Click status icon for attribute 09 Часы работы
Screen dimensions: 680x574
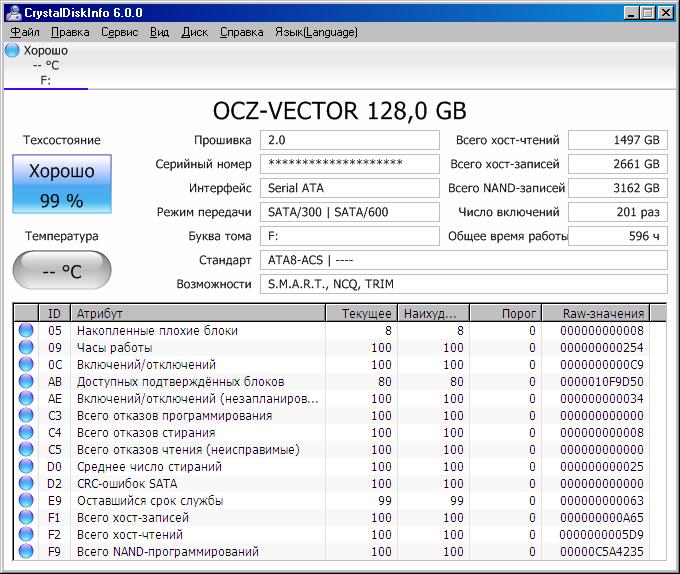(26, 347)
